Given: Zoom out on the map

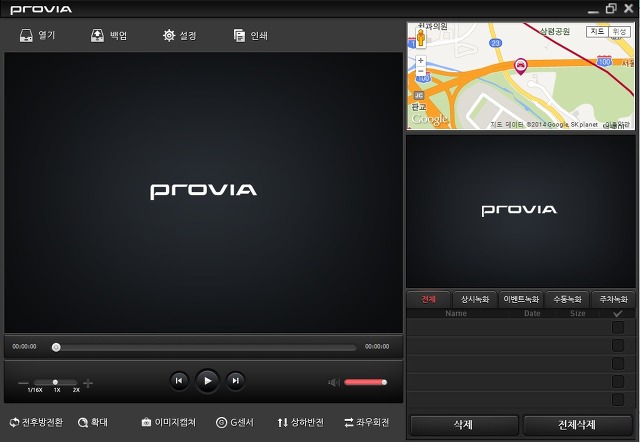Looking at the screenshot, I should (x=420, y=71).
